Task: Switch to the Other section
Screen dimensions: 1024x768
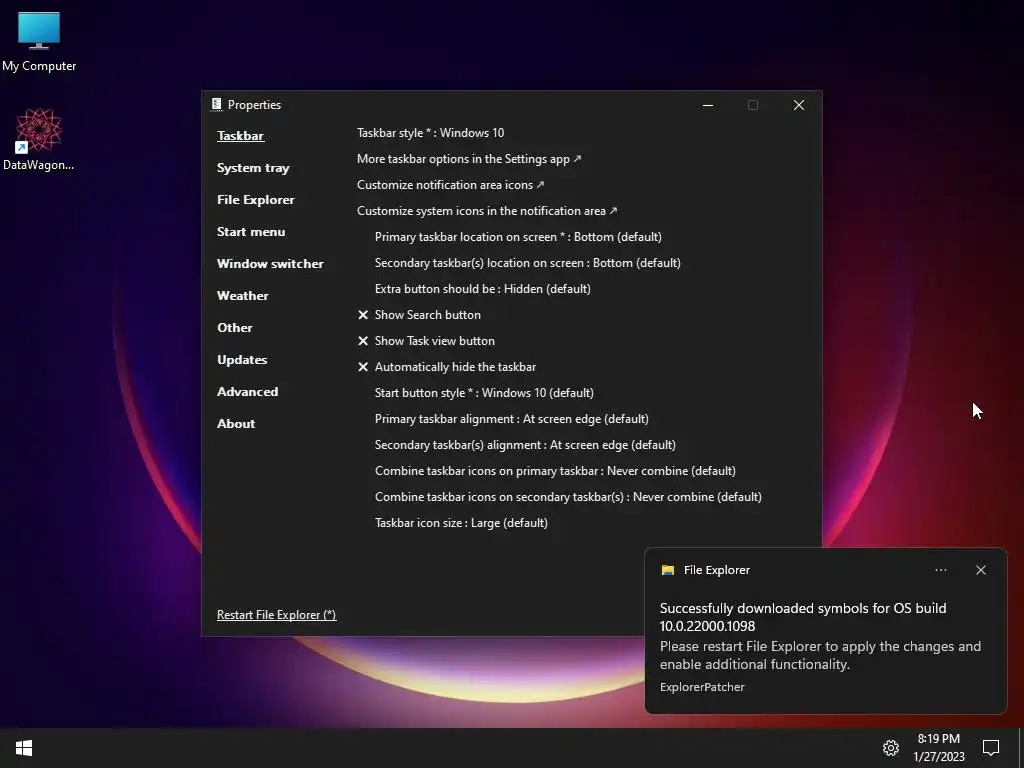Action: click(234, 328)
